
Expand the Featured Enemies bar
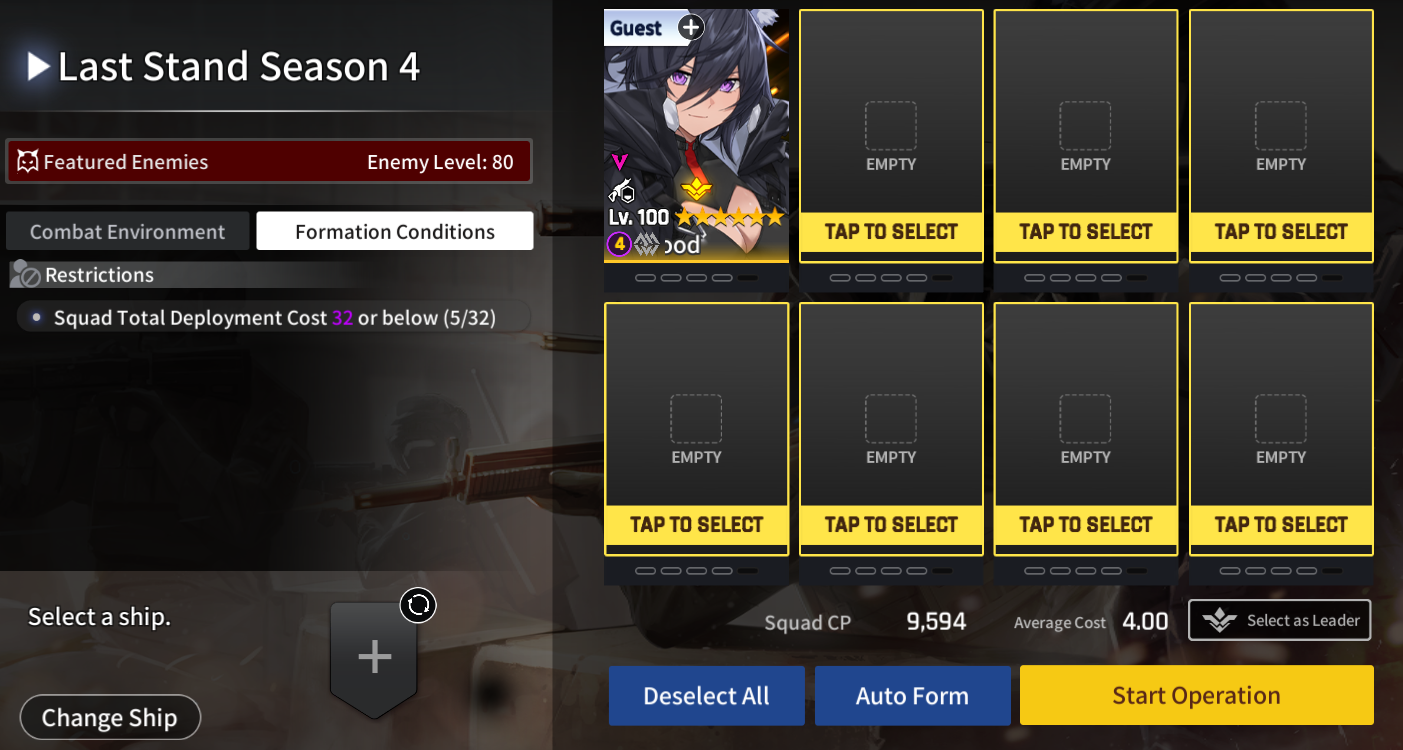tap(269, 162)
